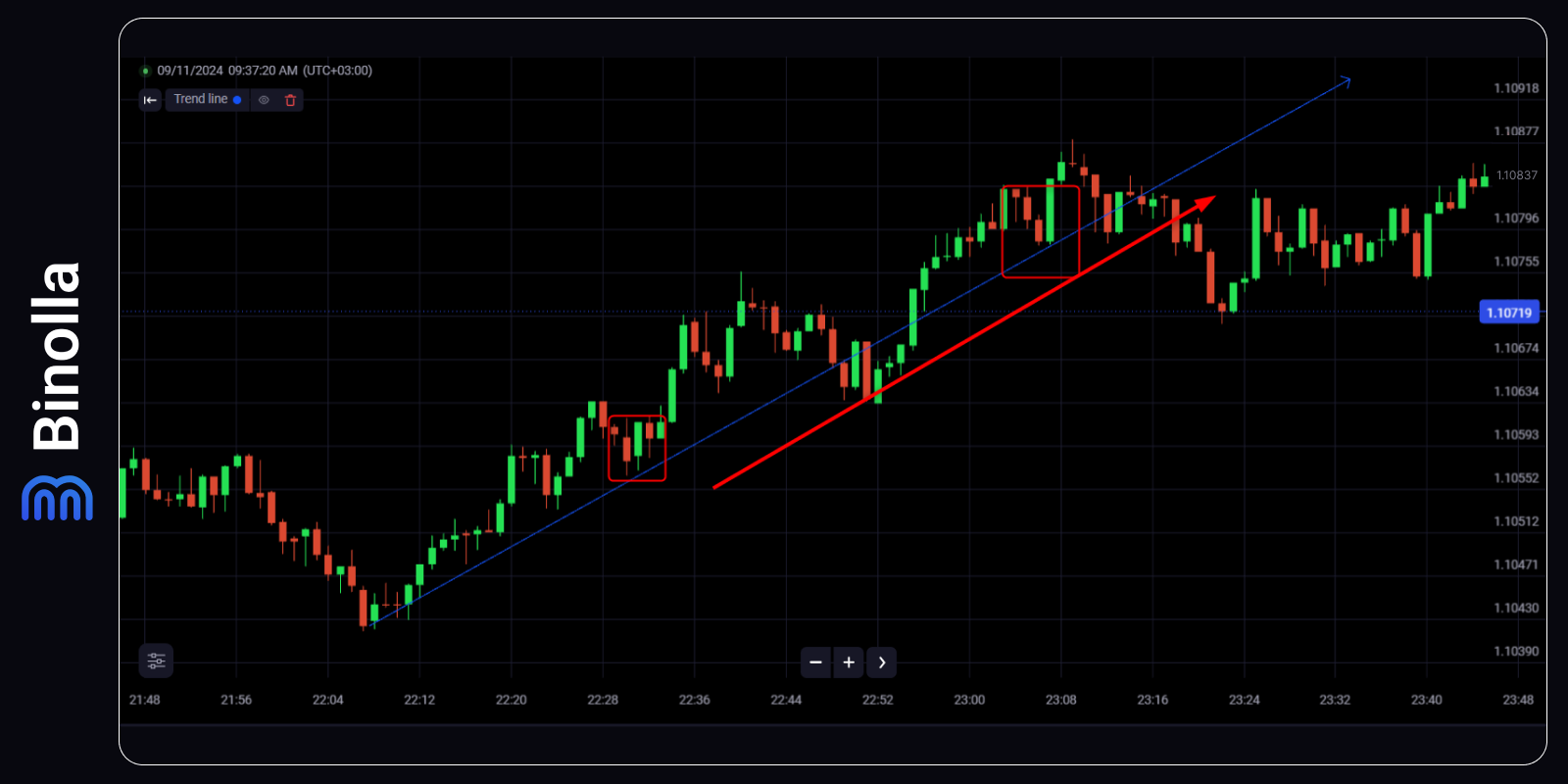Click the price axis value 1.10877
This screenshot has width=1568, height=784.
point(1516,131)
